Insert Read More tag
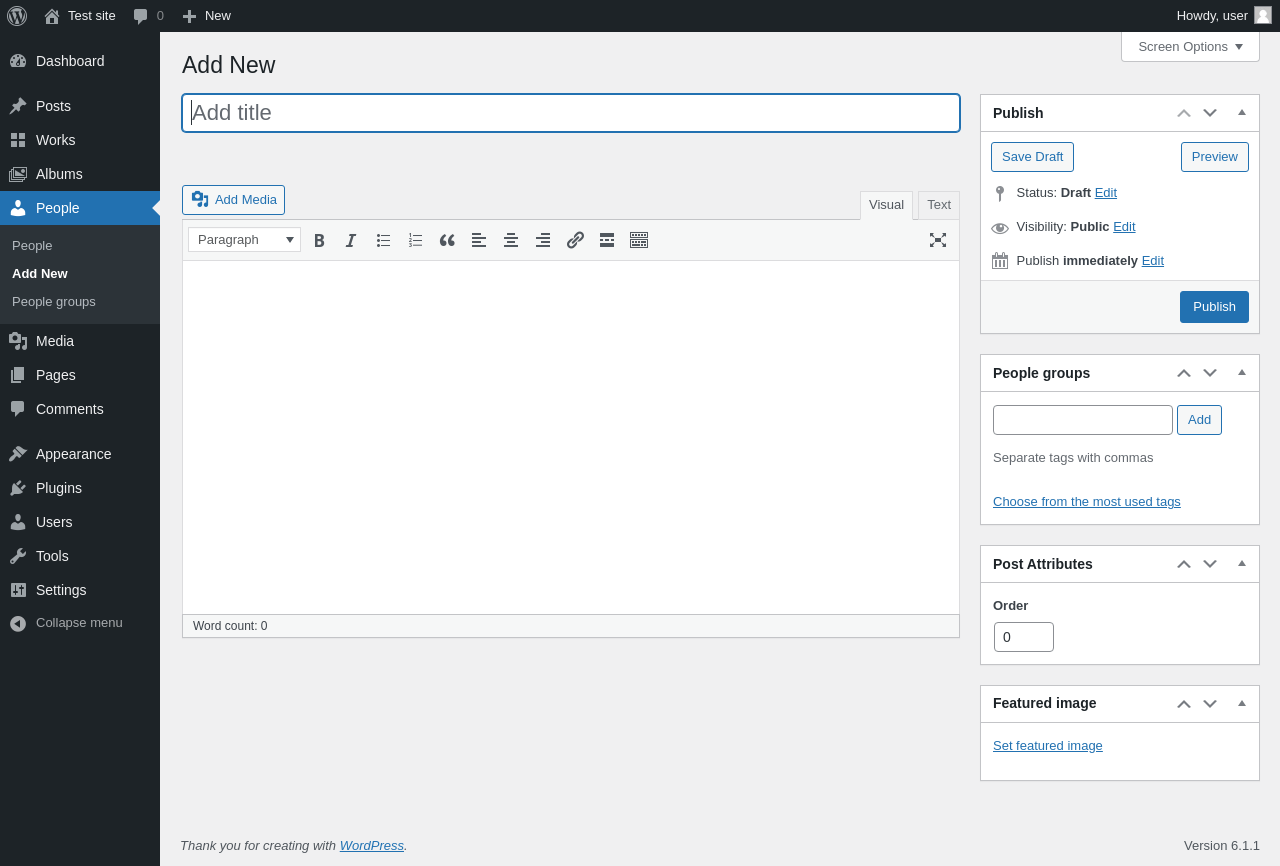Viewport: 1280px width, 866px height. [x=607, y=240]
